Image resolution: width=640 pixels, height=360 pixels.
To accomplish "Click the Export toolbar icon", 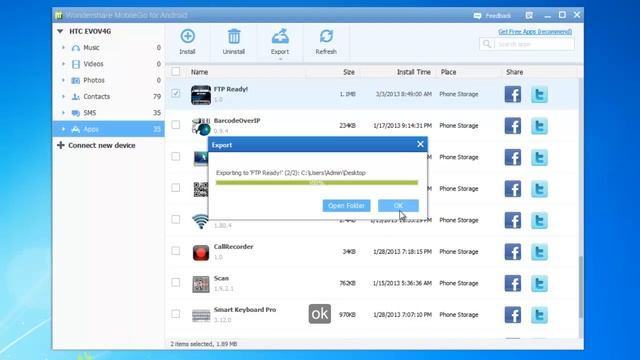I will pyautogui.click(x=280, y=36).
